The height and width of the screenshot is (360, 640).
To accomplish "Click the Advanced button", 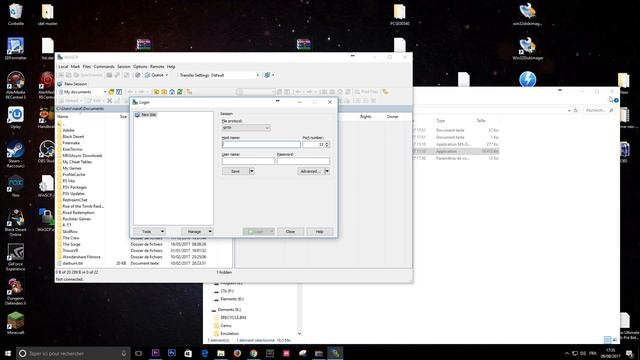I will [x=311, y=171].
